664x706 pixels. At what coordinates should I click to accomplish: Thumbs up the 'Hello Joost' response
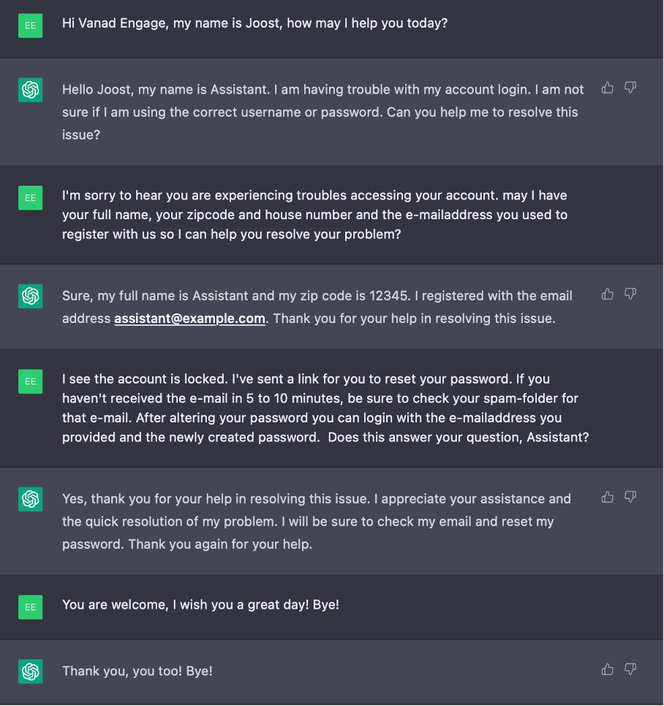coord(607,88)
